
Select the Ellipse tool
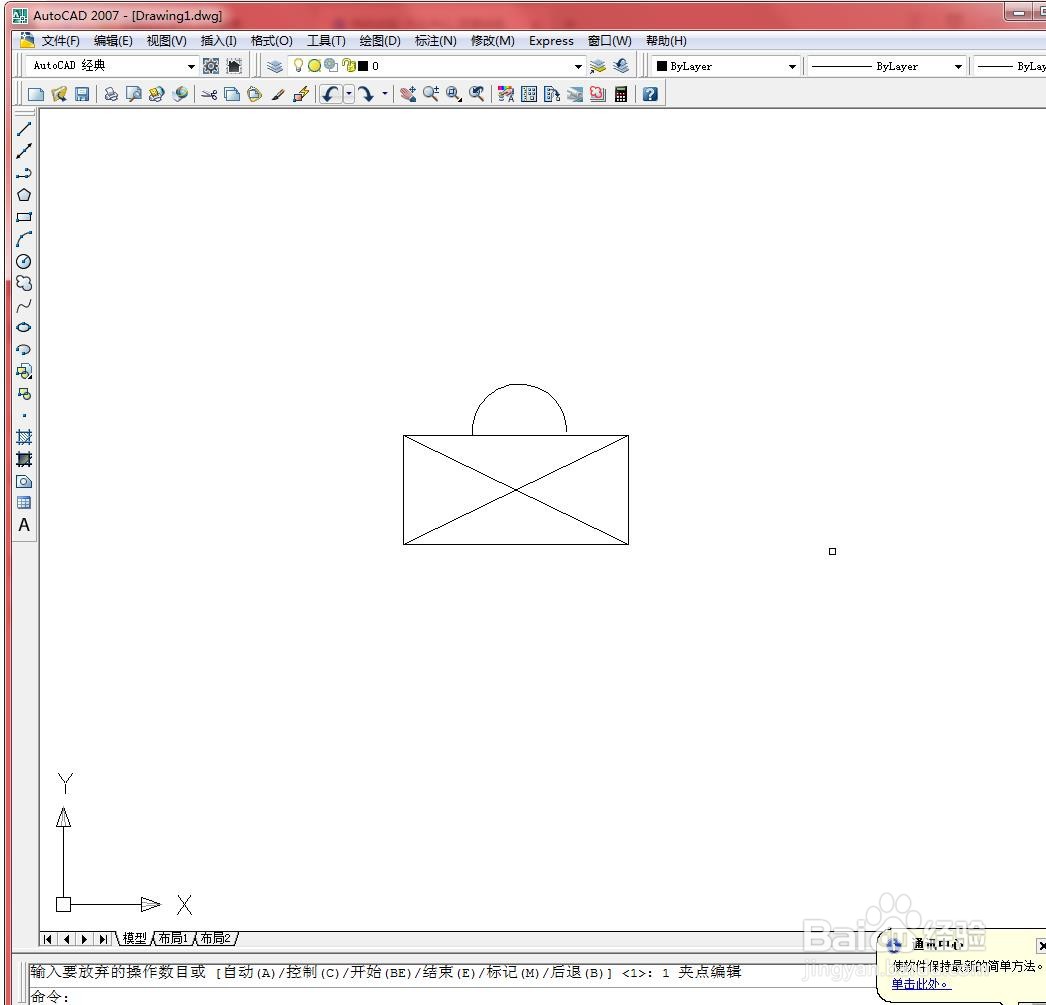[24, 327]
